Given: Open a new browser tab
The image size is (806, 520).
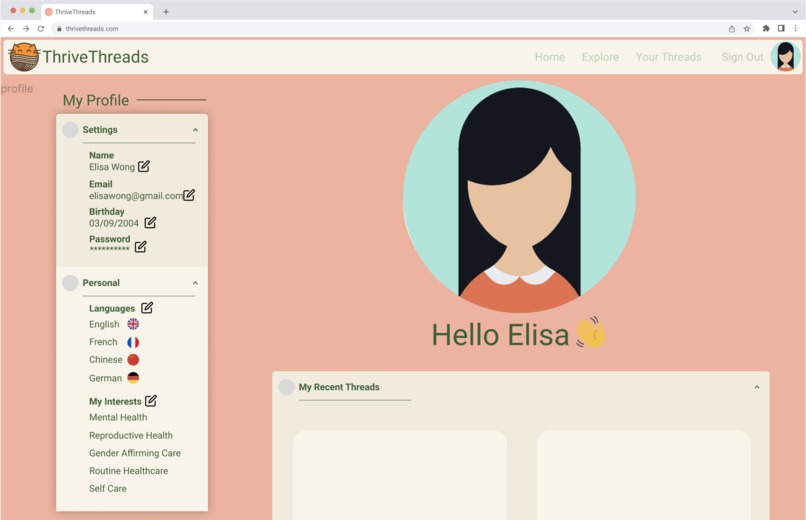Looking at the screenshot, I should (166, 11).
